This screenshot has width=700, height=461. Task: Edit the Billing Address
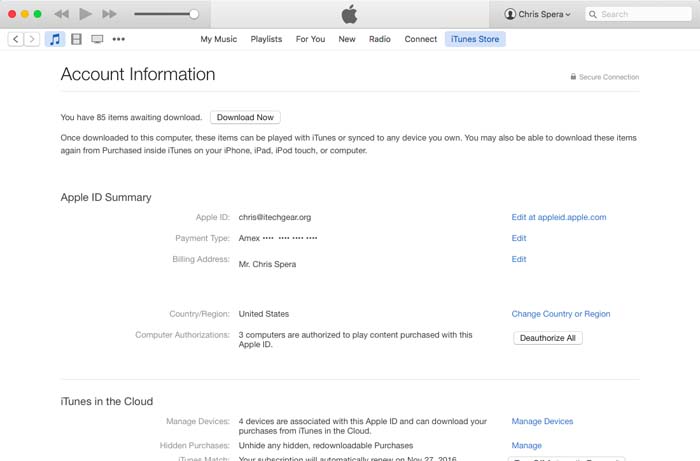click(x=519, y=259)
